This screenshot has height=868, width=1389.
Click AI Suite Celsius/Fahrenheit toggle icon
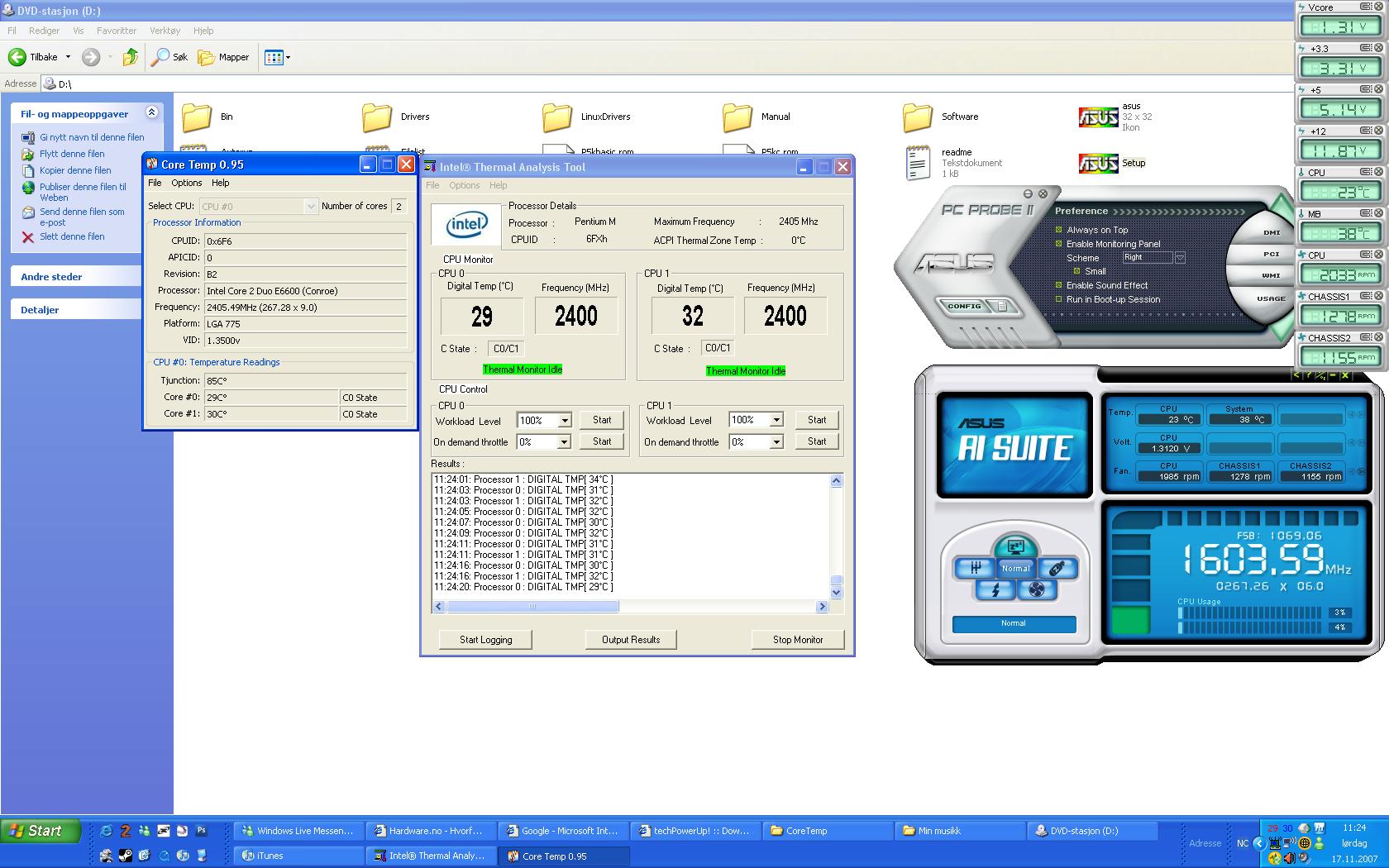pos(1320,375)
